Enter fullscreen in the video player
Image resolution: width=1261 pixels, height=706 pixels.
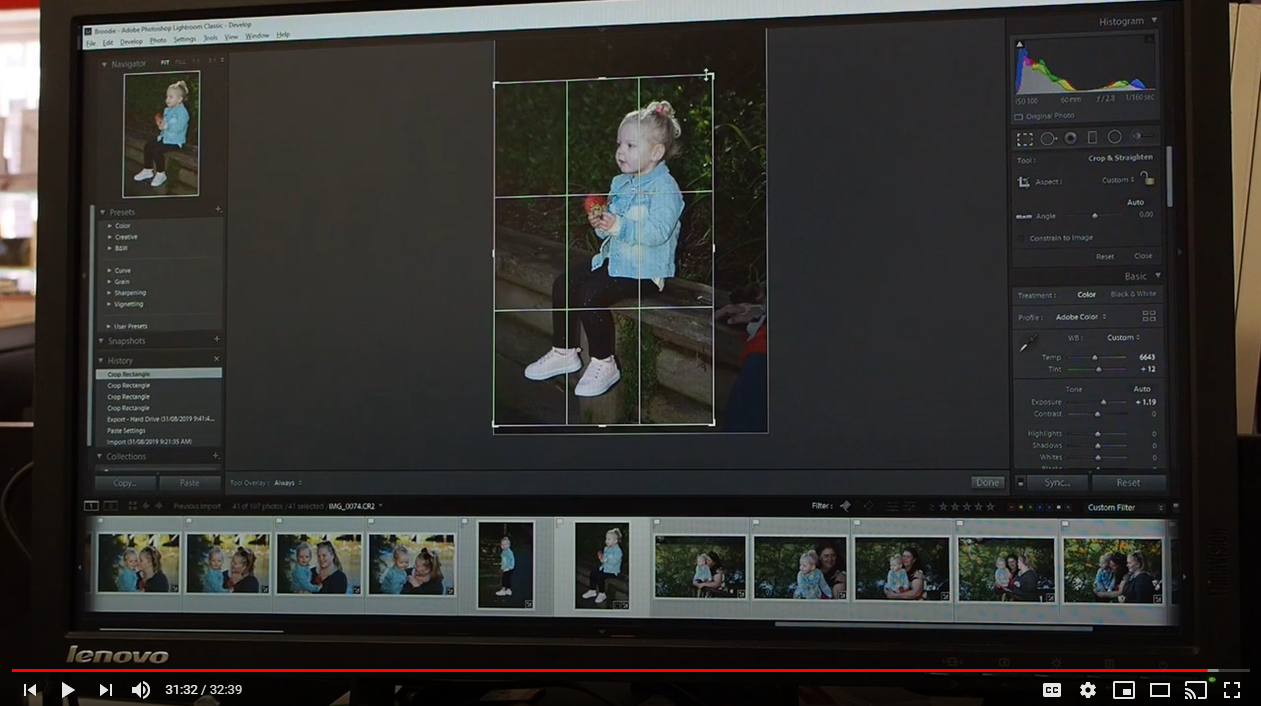tap(1232, 690)
